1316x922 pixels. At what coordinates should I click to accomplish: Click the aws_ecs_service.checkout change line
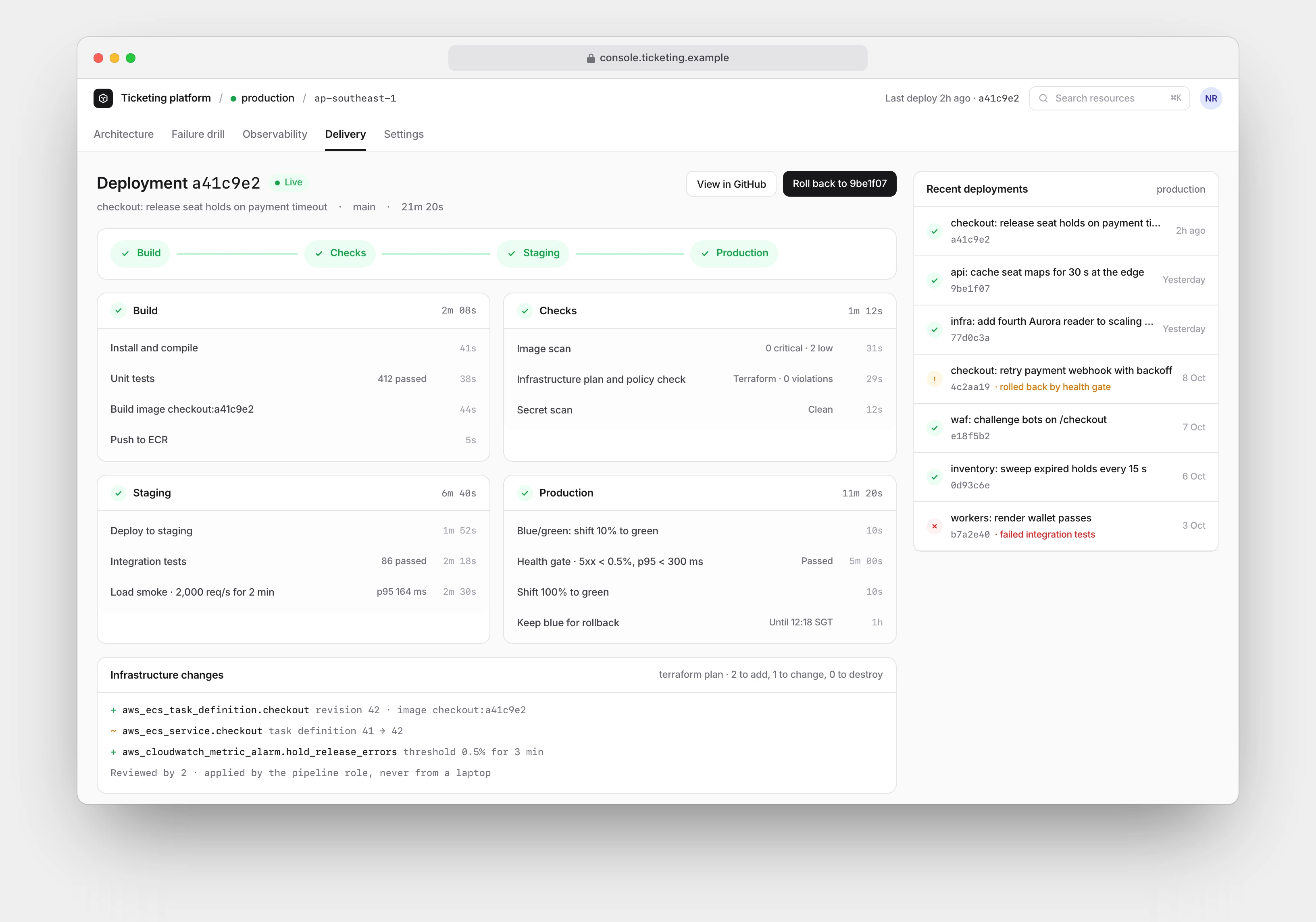pyautogui.click(x=257, y=731)
